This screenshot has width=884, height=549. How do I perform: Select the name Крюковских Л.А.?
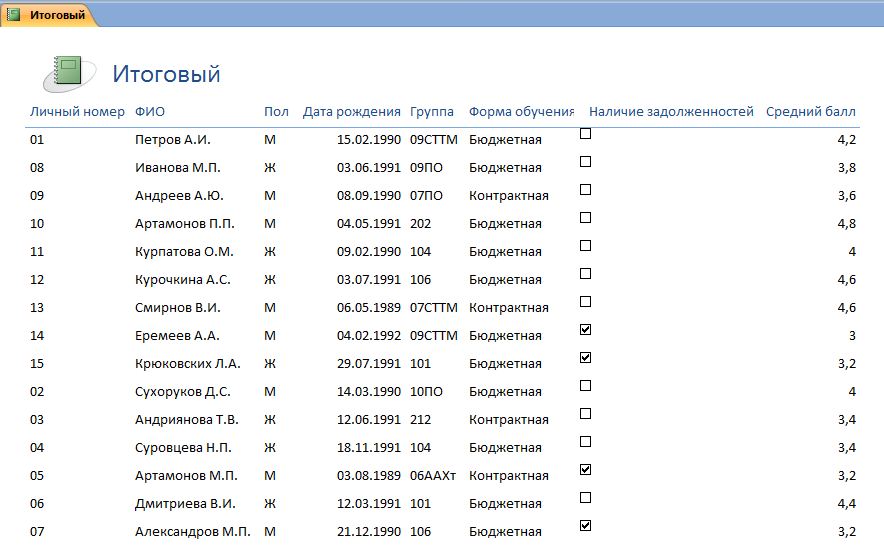[188, 364]
